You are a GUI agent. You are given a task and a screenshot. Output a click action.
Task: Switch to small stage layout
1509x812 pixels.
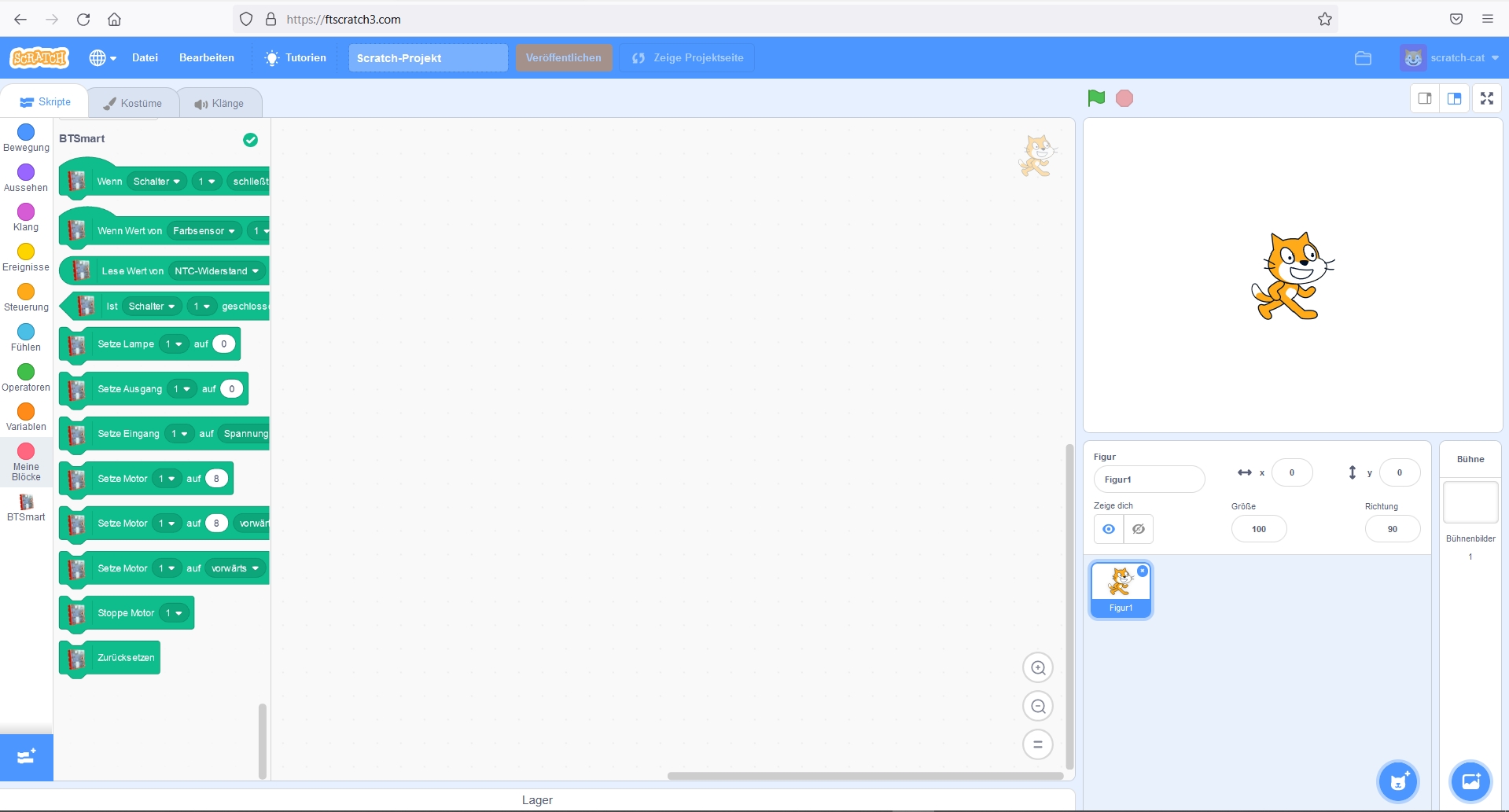(x=1425, y=98)
